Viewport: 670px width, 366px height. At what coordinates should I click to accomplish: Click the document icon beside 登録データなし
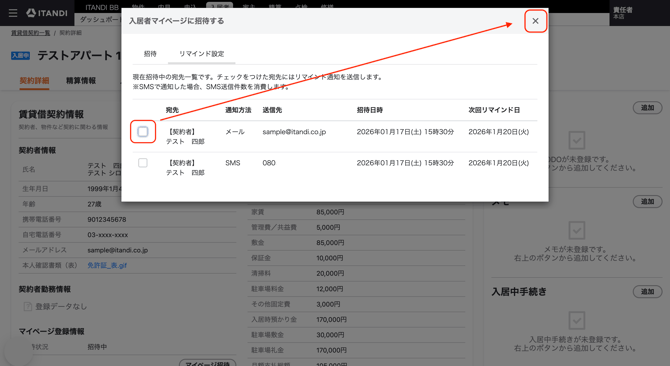[27, 306]
